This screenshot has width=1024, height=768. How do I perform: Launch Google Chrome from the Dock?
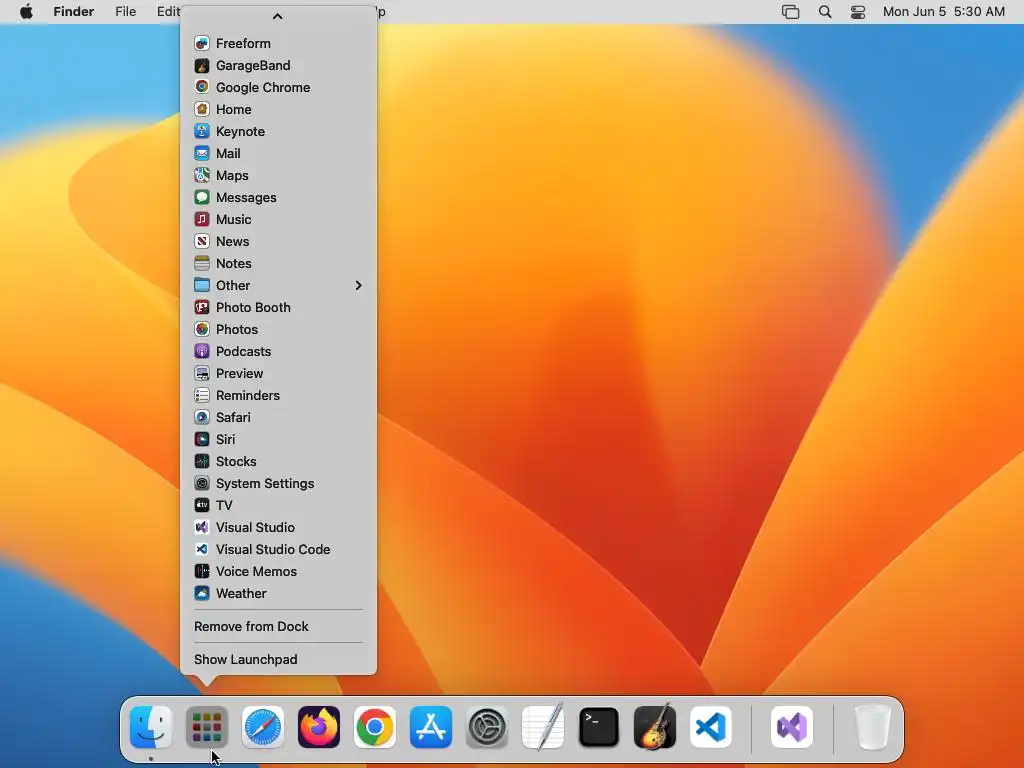[375, 727]
